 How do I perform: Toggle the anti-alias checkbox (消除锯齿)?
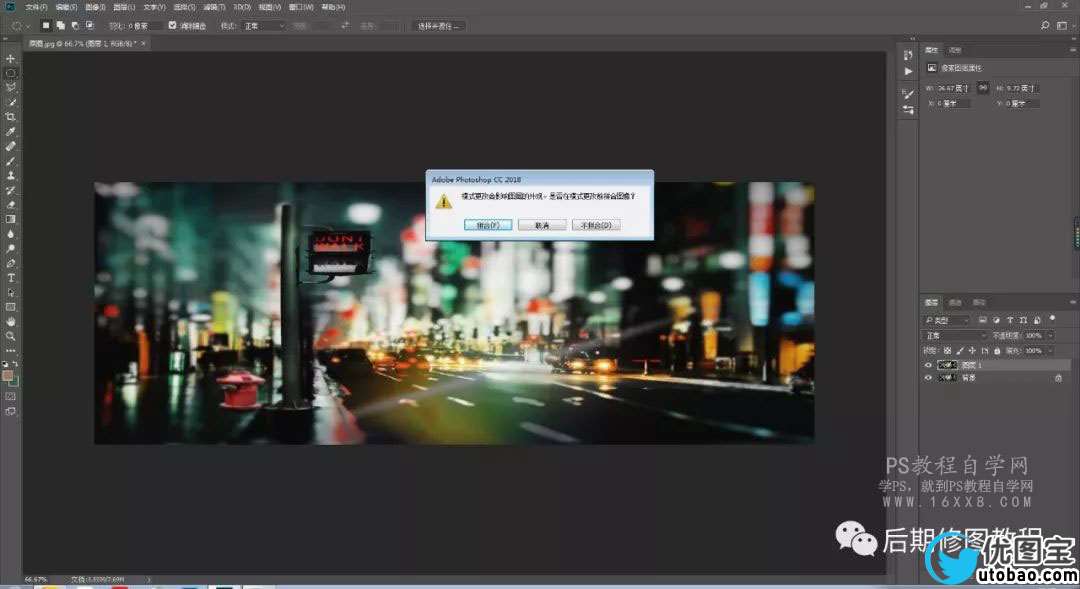click(172, 25)
